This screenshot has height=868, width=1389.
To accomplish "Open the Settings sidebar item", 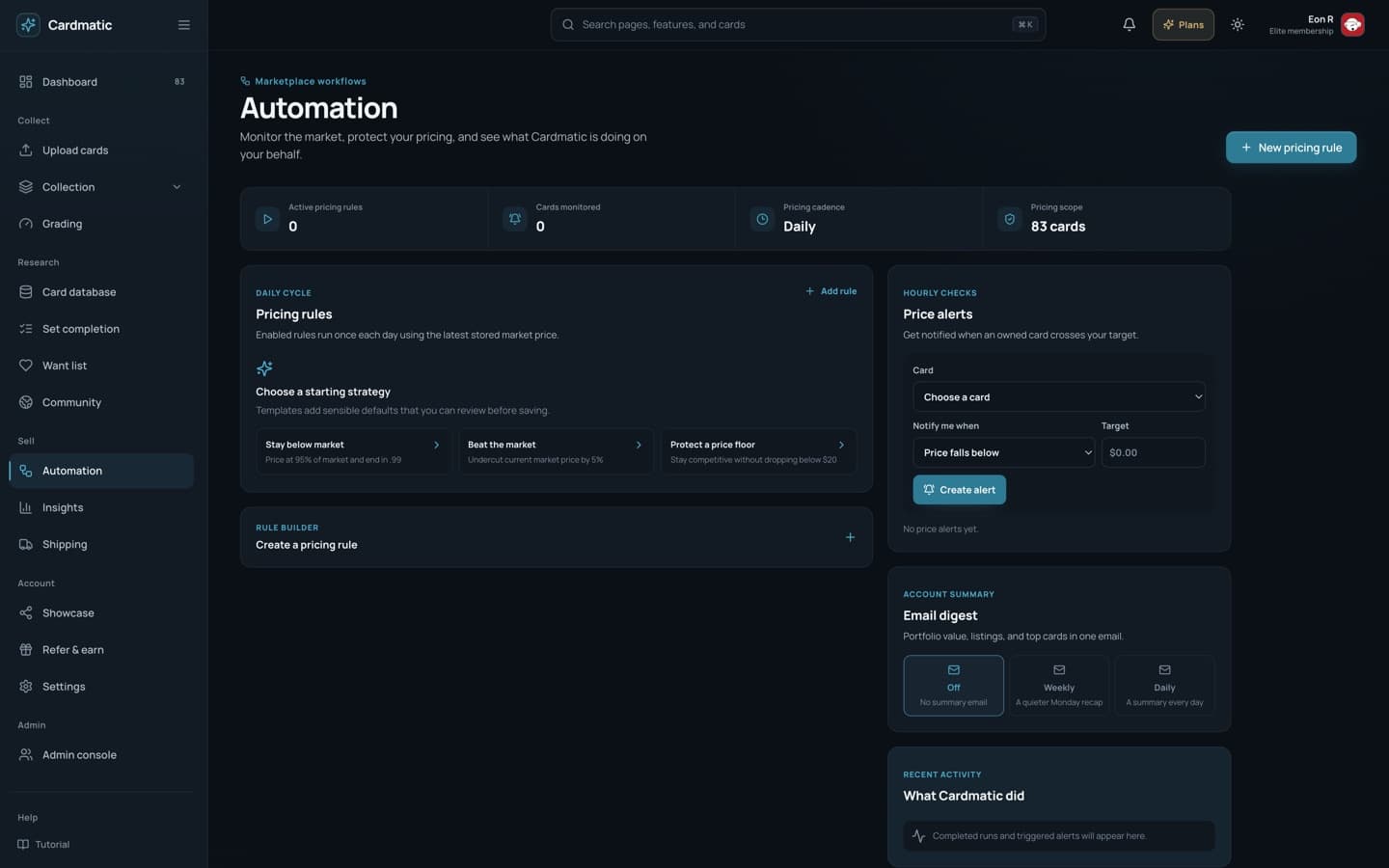I will [x=101, y=687].
